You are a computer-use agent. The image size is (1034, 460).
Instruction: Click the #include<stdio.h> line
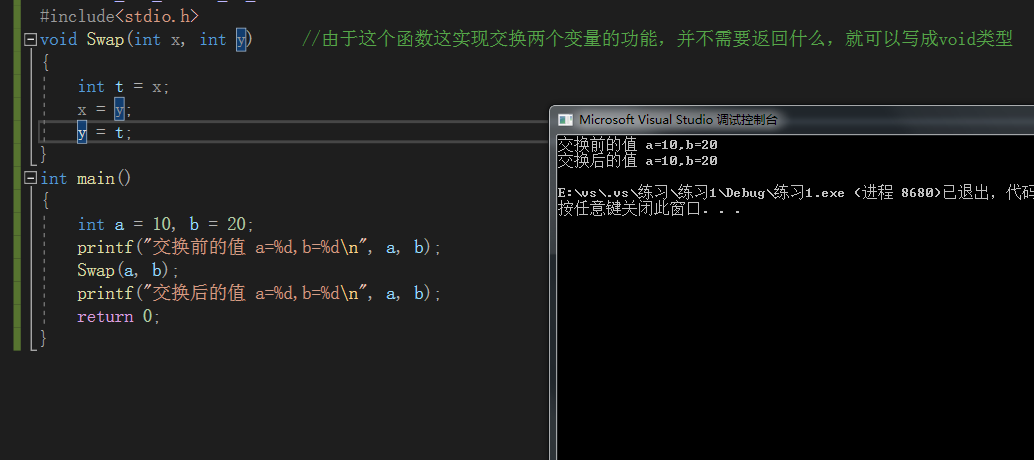pos(119,15)
